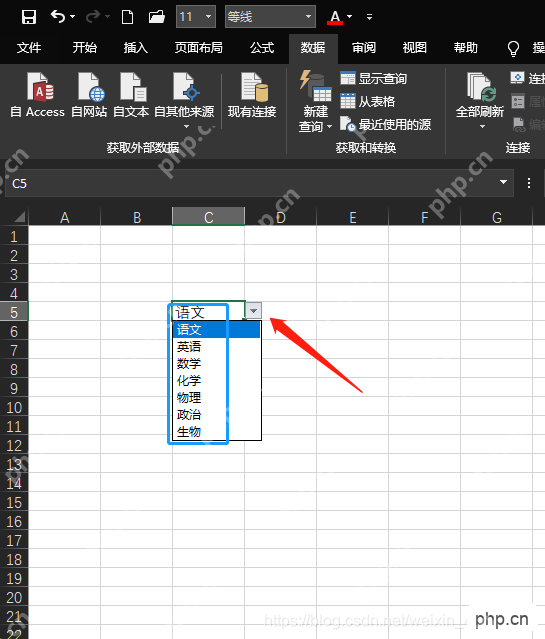
Task: Open the 新建查询 dropdown menu
Action: tap(316, 101)
